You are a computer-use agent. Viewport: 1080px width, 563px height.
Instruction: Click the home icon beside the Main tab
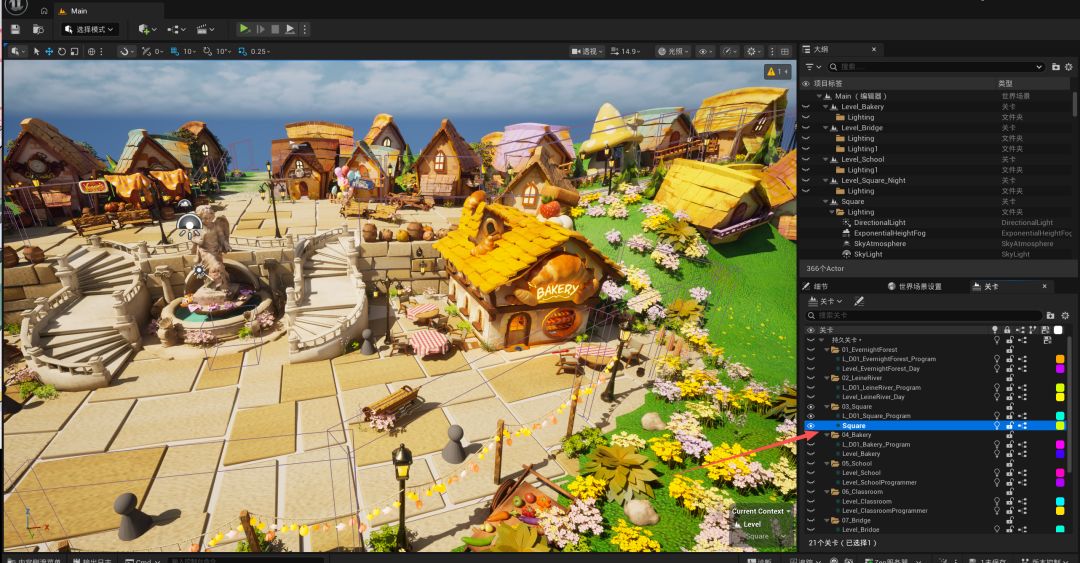(43, 11)
